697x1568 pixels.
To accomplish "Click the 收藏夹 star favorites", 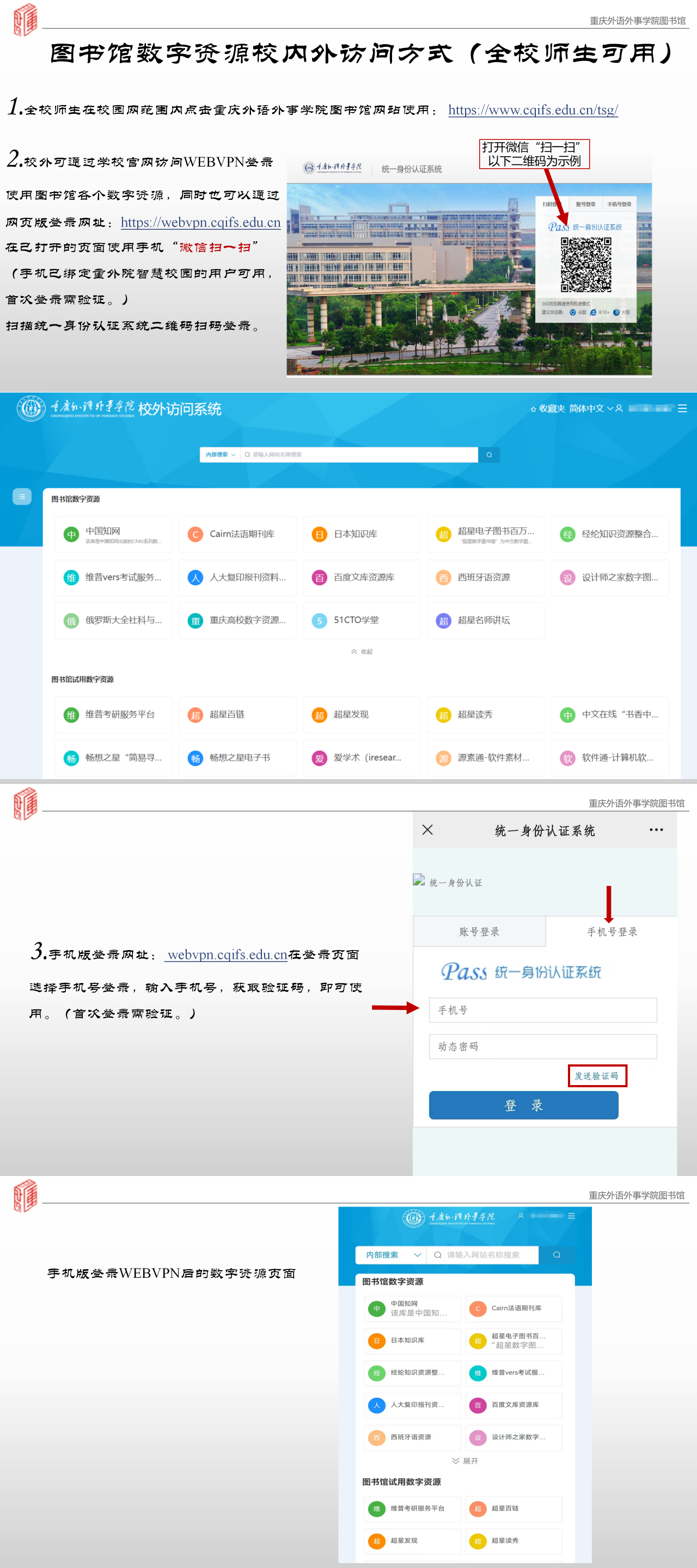I will tap(548, 408).
